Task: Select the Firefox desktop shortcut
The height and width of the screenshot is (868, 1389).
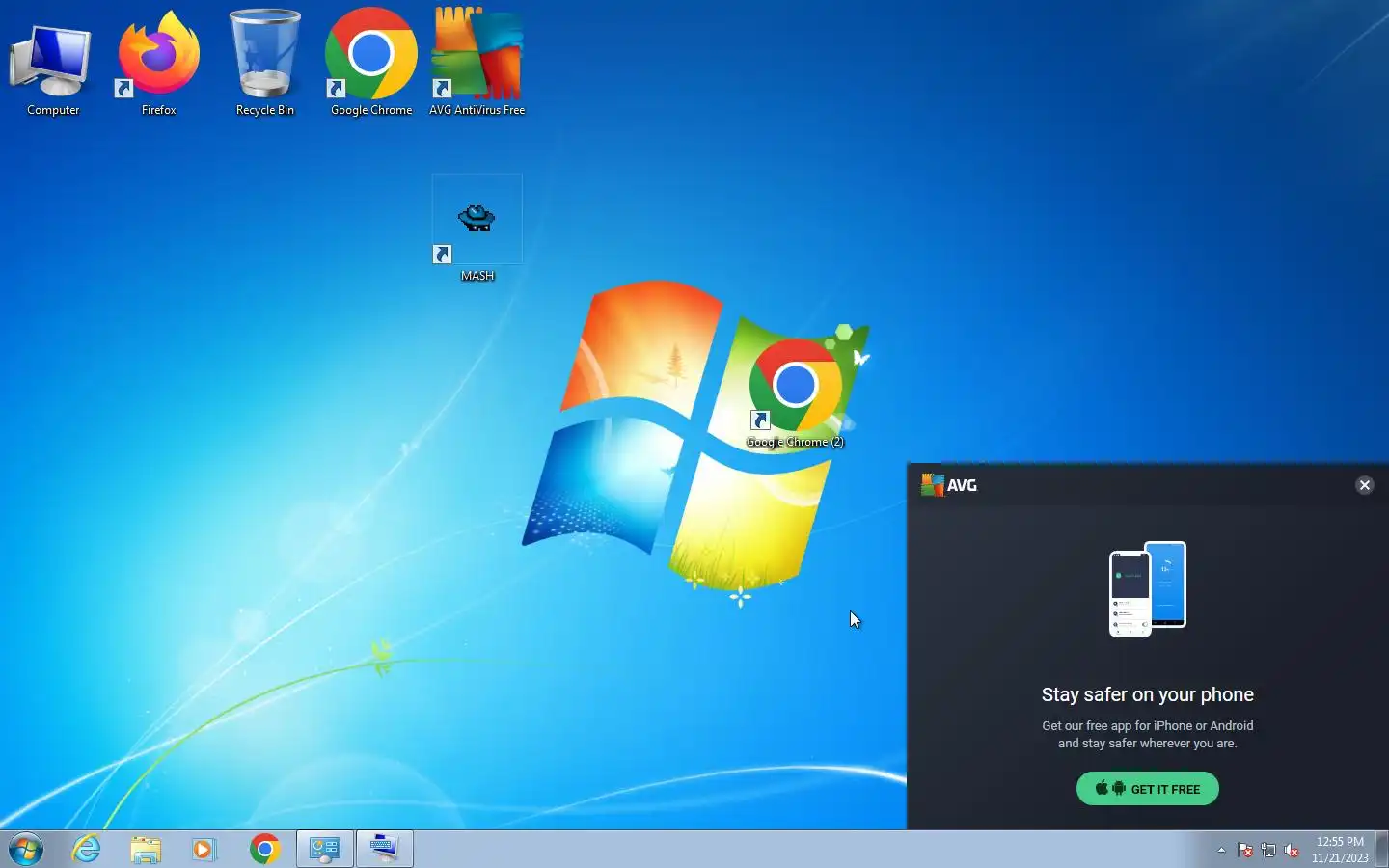Action: pyautogui.click(x=159, y=63)
